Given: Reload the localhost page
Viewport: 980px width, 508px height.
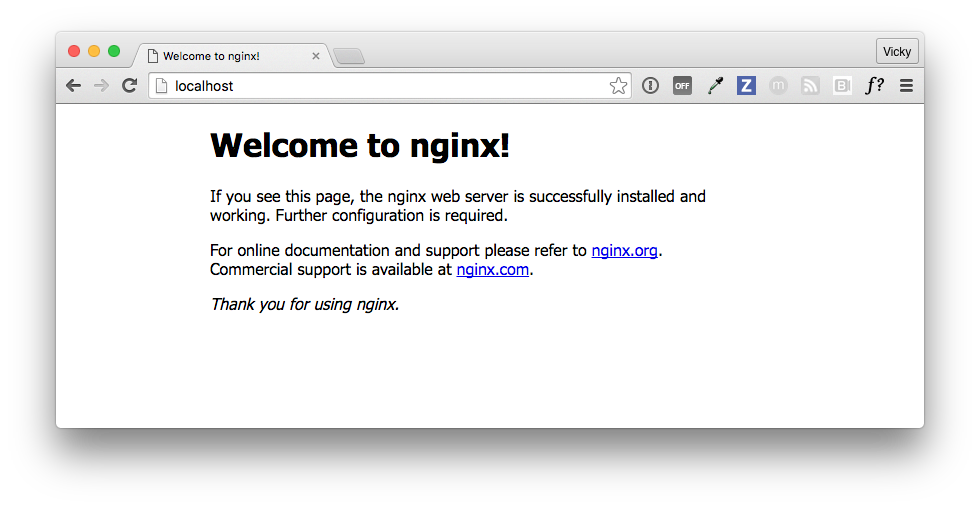Looking at the screenshot, I should coord(129,86).
